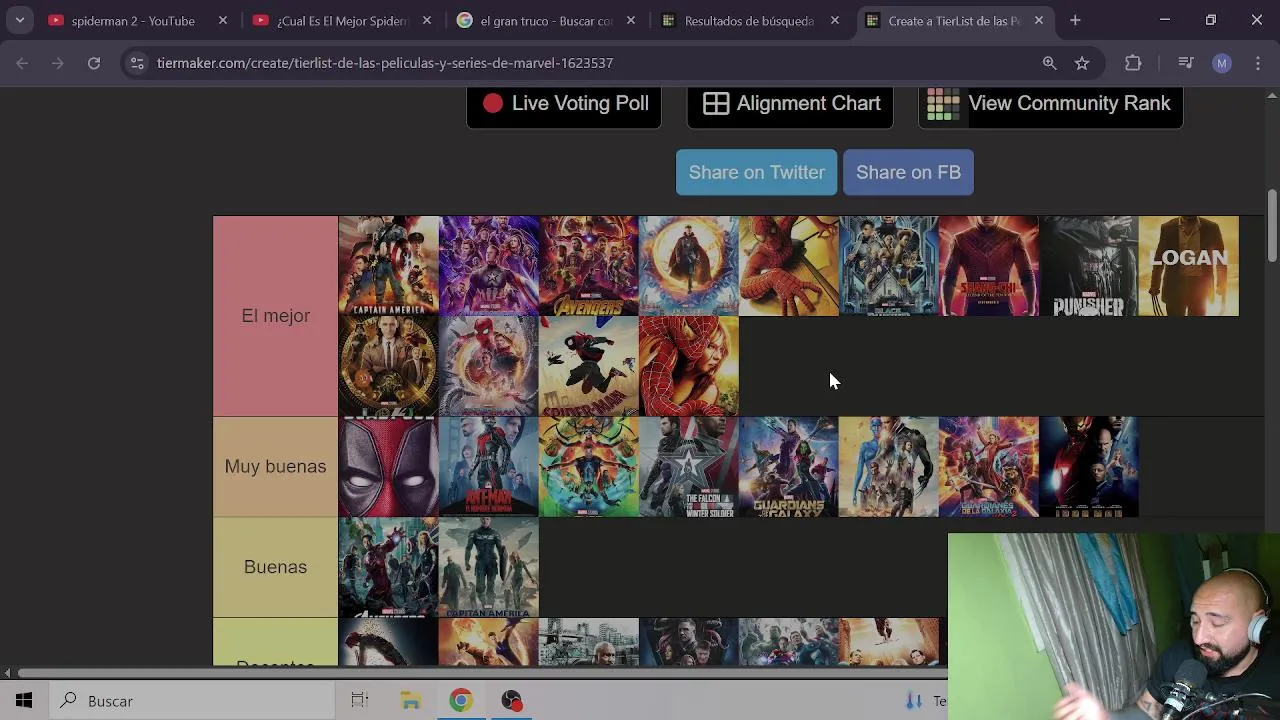
Task: Open View Community Rank
Action: (x=1051, y=104)
